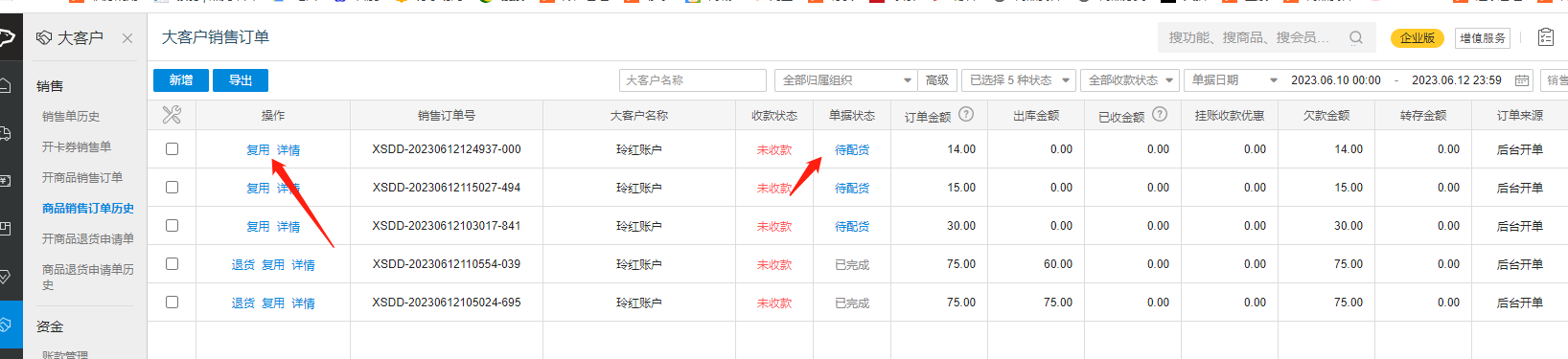This screenshot has width=1568, height=359.
Task: Open the column settings wrench icon
Action: pyautogui.click(x=172, y=115)
